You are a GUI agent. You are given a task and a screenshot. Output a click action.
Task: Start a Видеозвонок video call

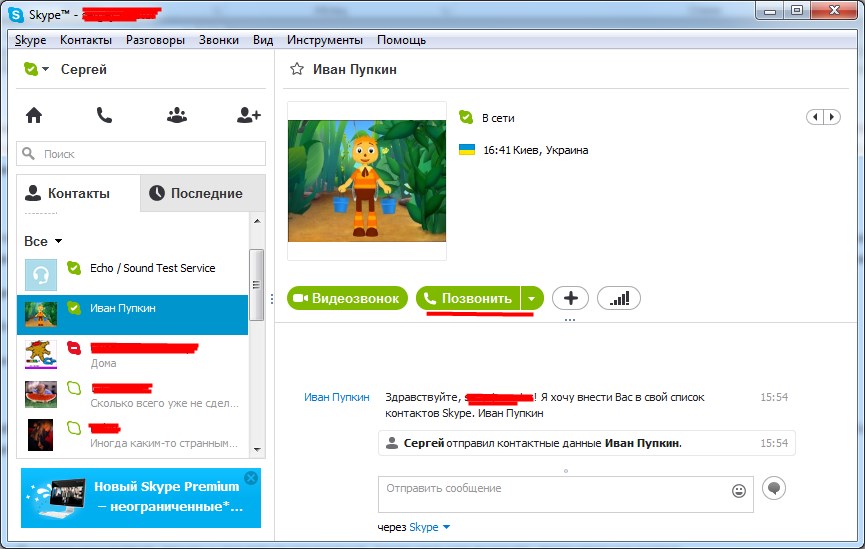click(348, 299)
